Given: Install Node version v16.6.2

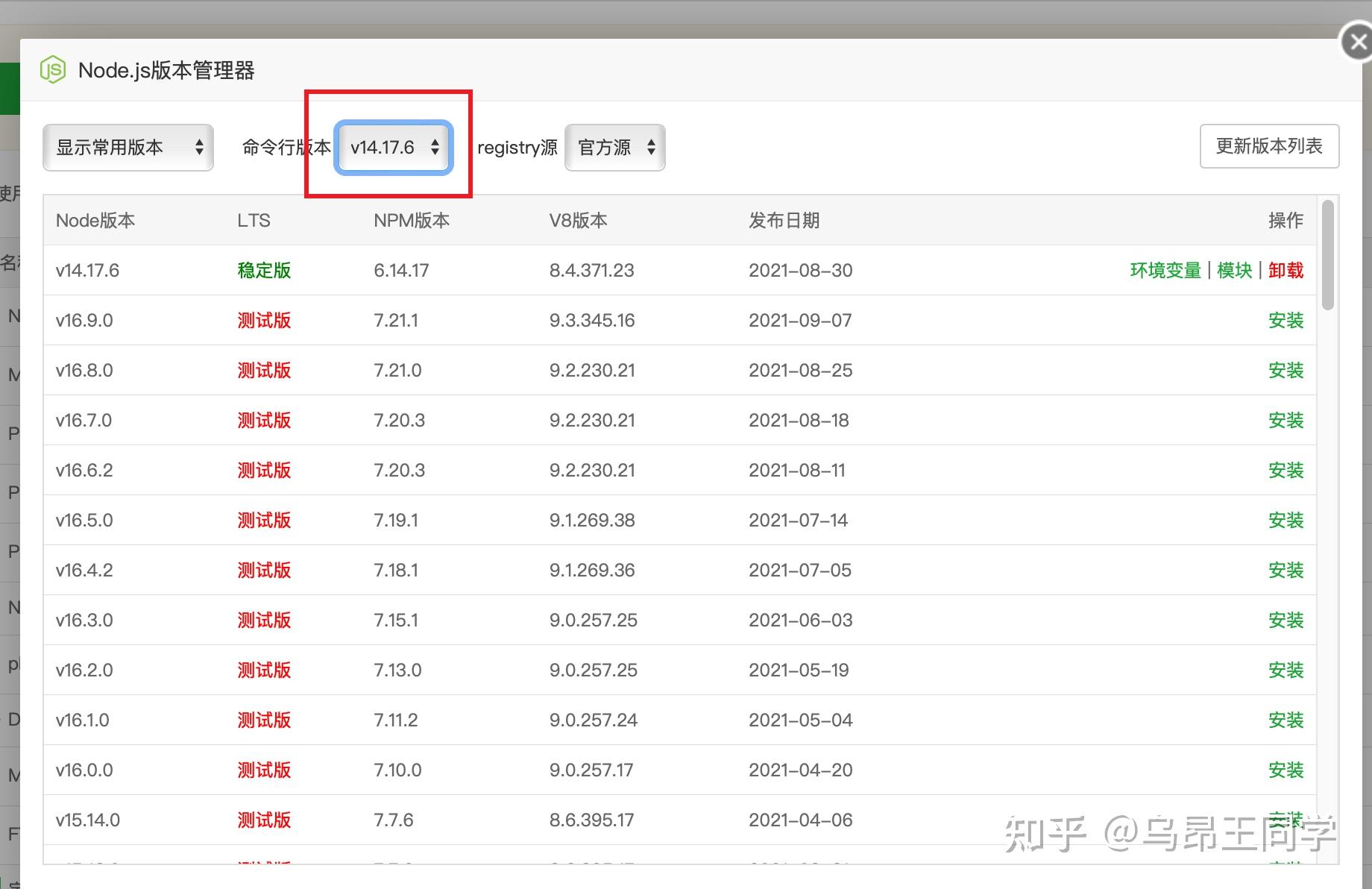Looking at the screenshot, I should (x=1286, y=470).
